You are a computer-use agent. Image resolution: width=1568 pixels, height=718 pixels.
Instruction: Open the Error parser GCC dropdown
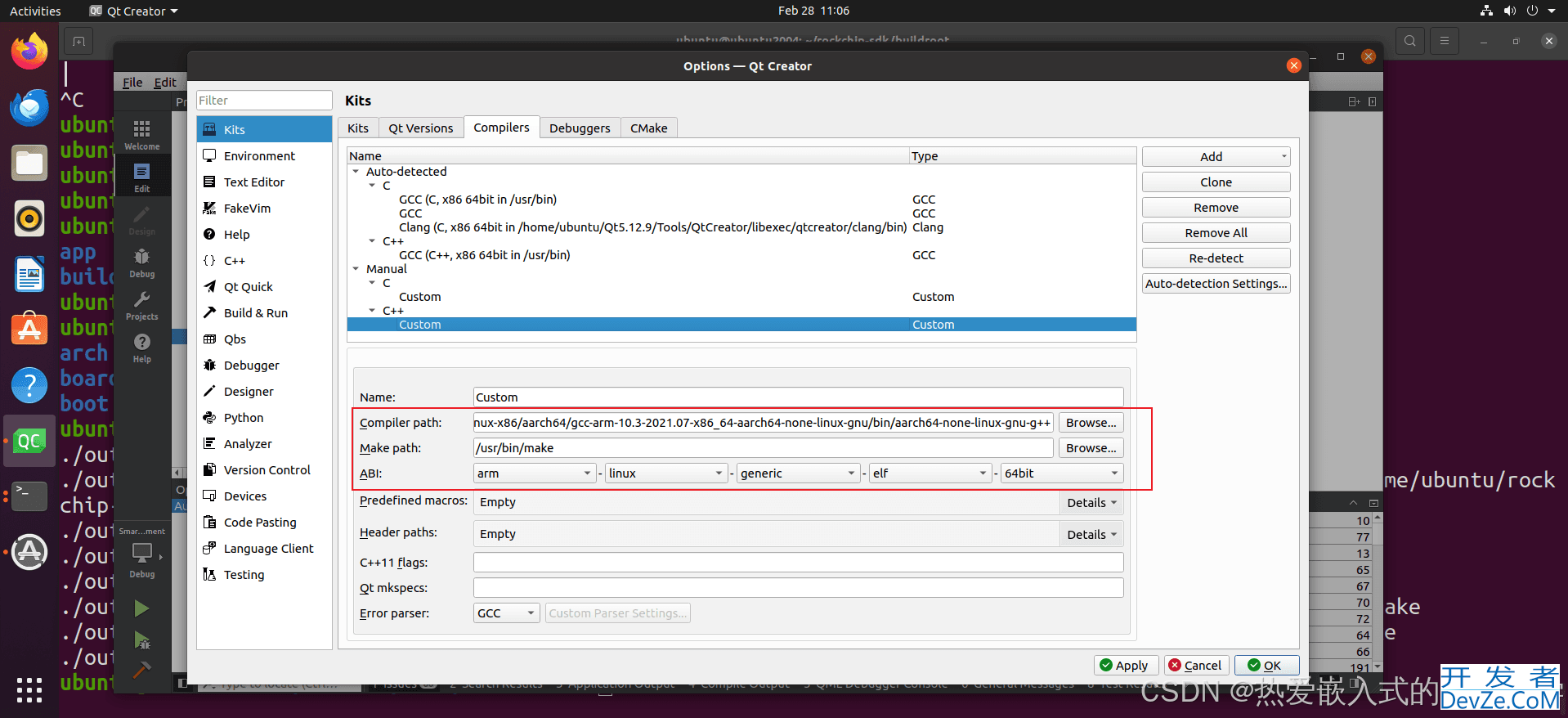[506, 613]
